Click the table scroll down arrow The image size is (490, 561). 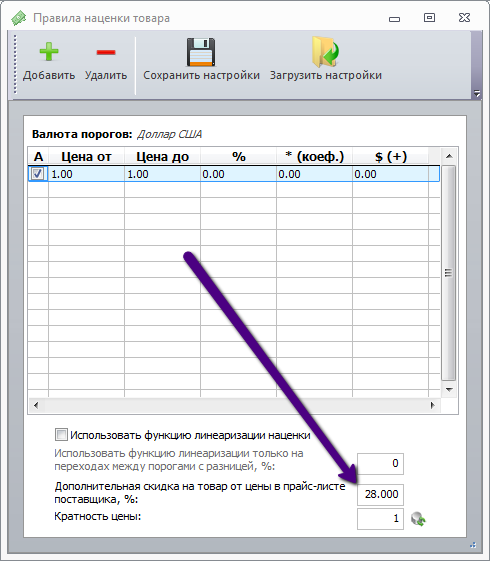(x=449, y=390)
